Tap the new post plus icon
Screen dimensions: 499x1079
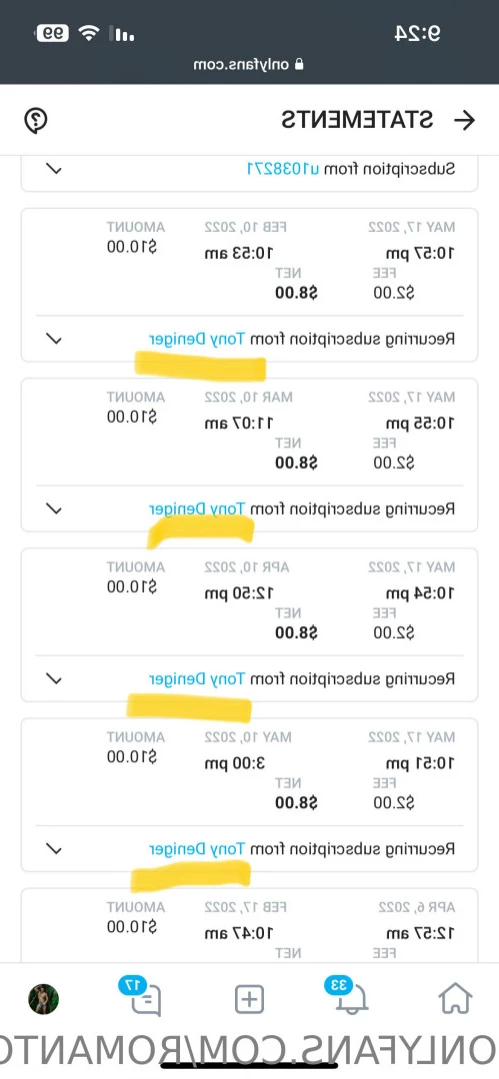point(249,999)
